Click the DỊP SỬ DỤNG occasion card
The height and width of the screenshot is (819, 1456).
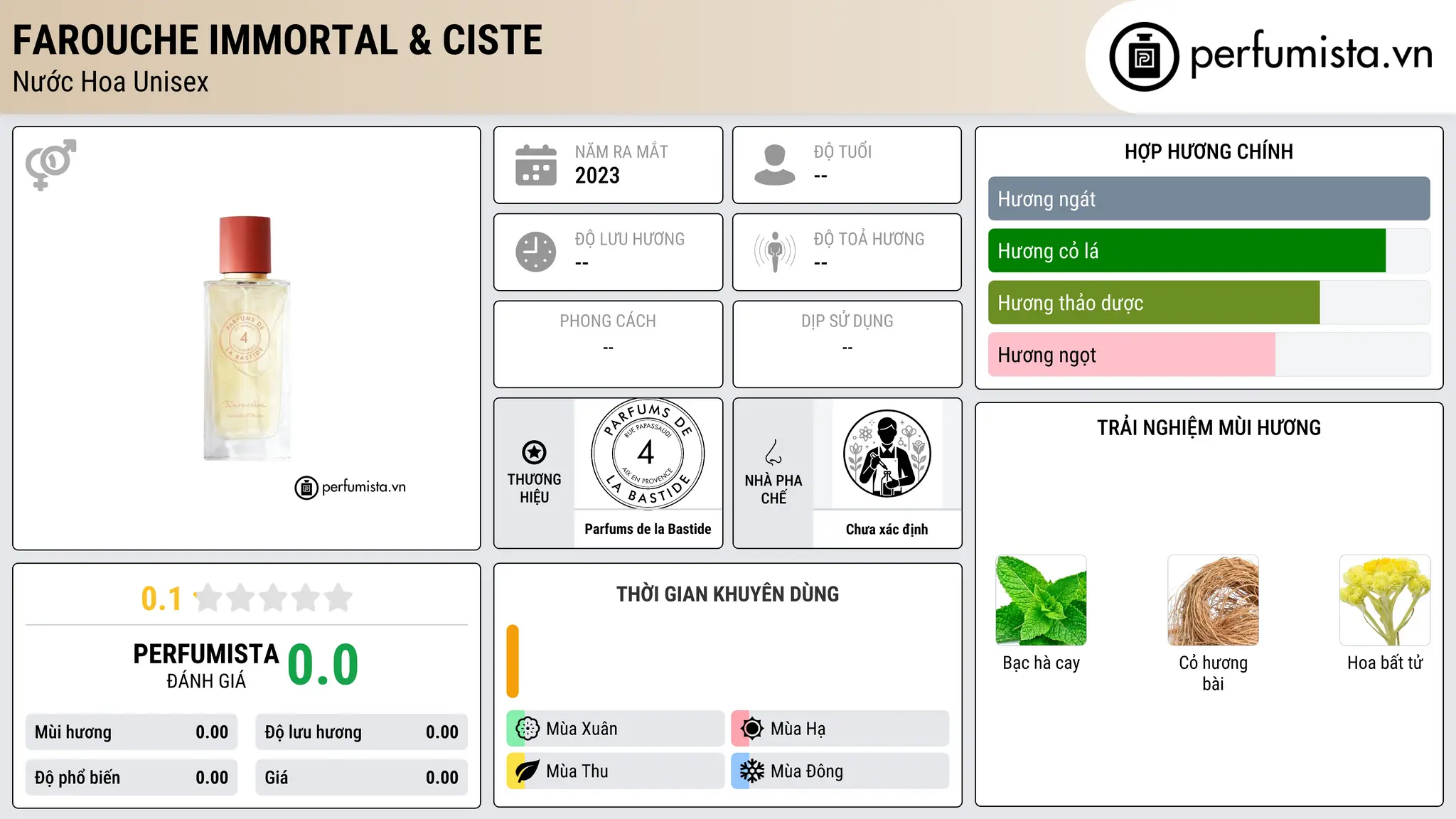(x=847, y=344)
